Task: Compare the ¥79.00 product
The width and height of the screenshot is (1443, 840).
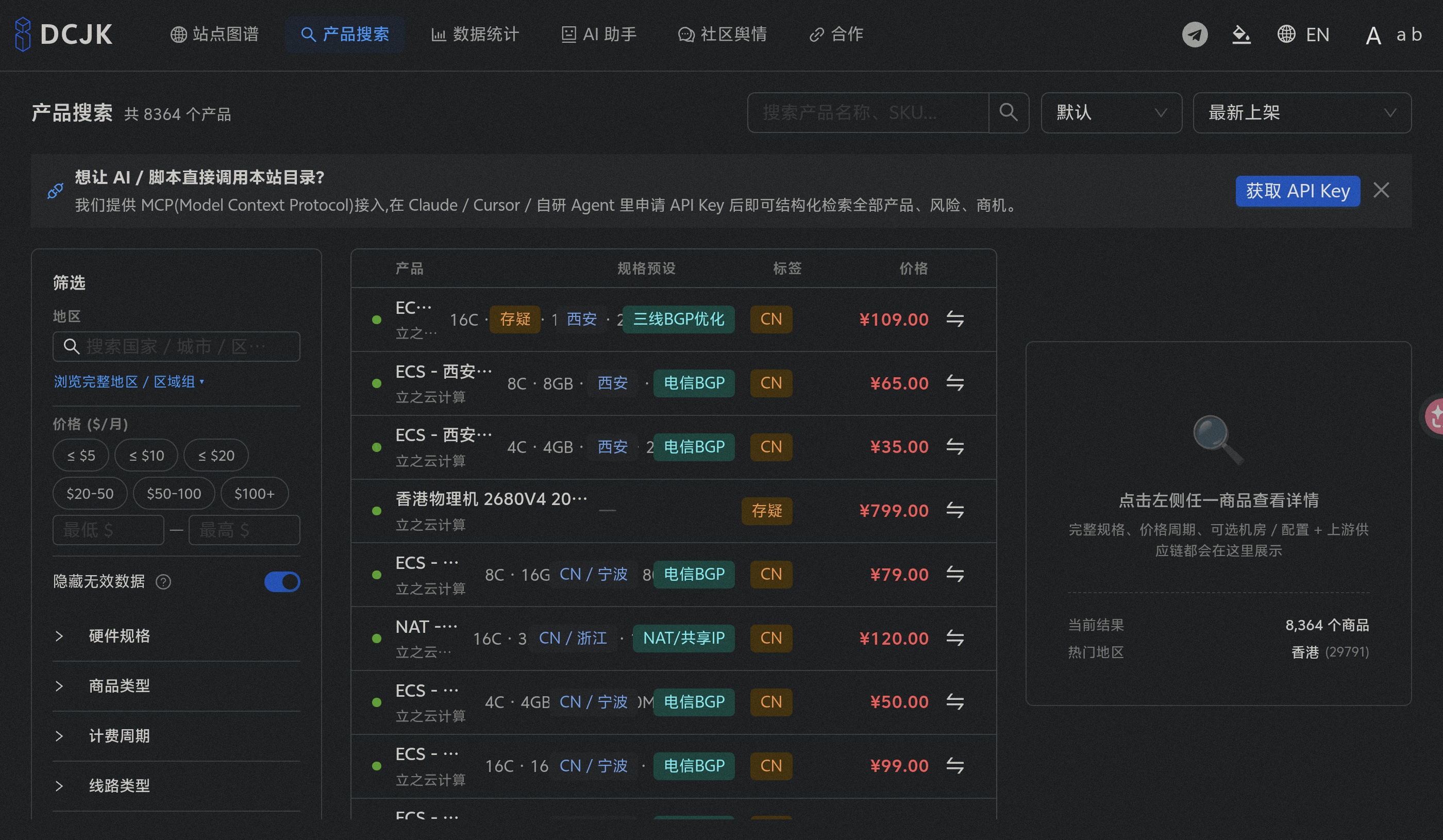Action: pos(954,574)
